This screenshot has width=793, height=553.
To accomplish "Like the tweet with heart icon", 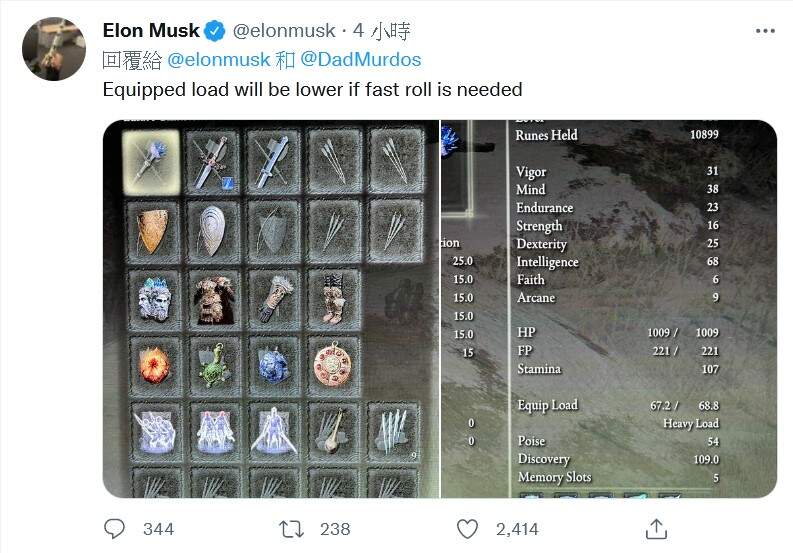I will [467, 528].
